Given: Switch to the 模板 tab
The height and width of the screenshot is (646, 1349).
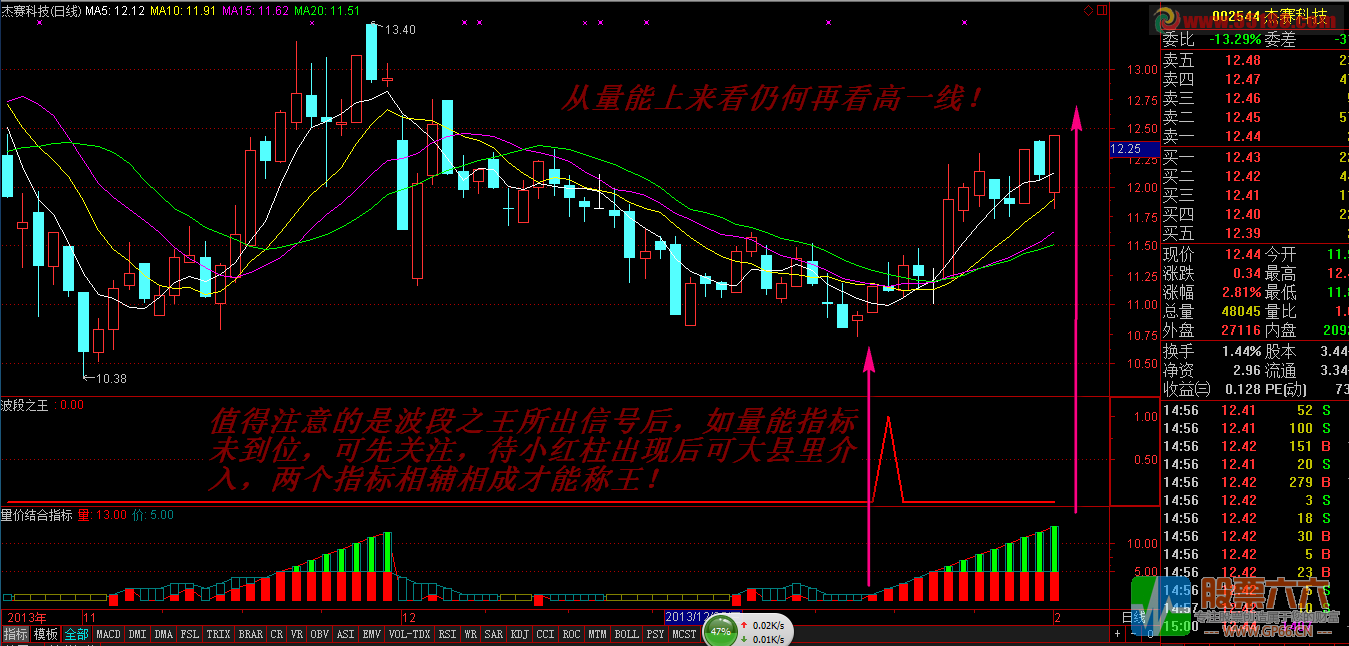Looking at the screenshot, I should [44, 633].
